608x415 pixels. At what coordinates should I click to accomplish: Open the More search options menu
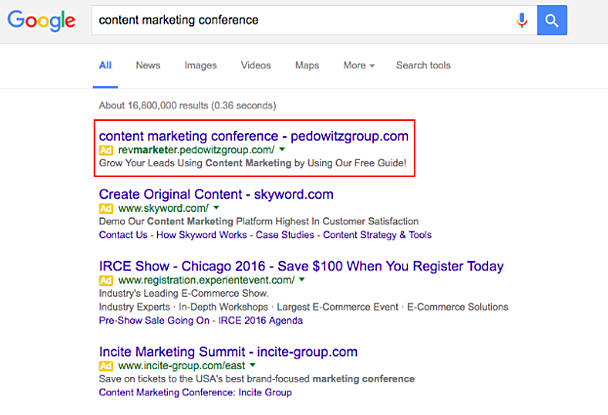pos(358,66)
